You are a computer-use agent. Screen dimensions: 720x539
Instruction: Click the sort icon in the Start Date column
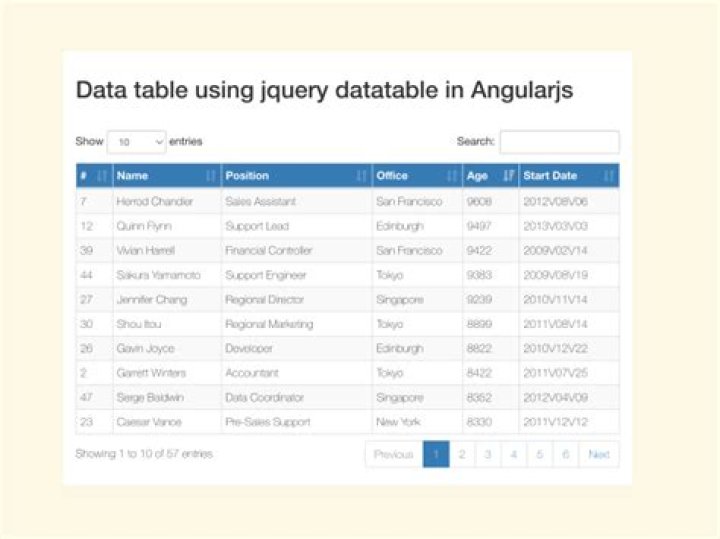coord(608,176)
